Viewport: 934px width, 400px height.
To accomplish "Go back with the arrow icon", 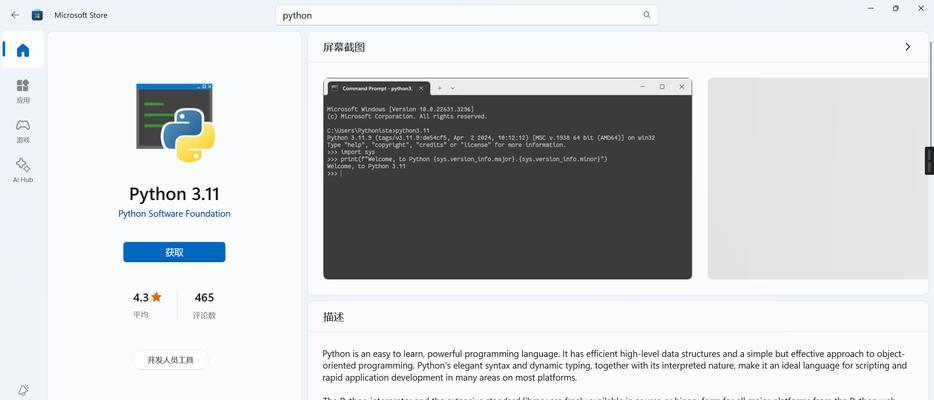I will click(15, 15).
